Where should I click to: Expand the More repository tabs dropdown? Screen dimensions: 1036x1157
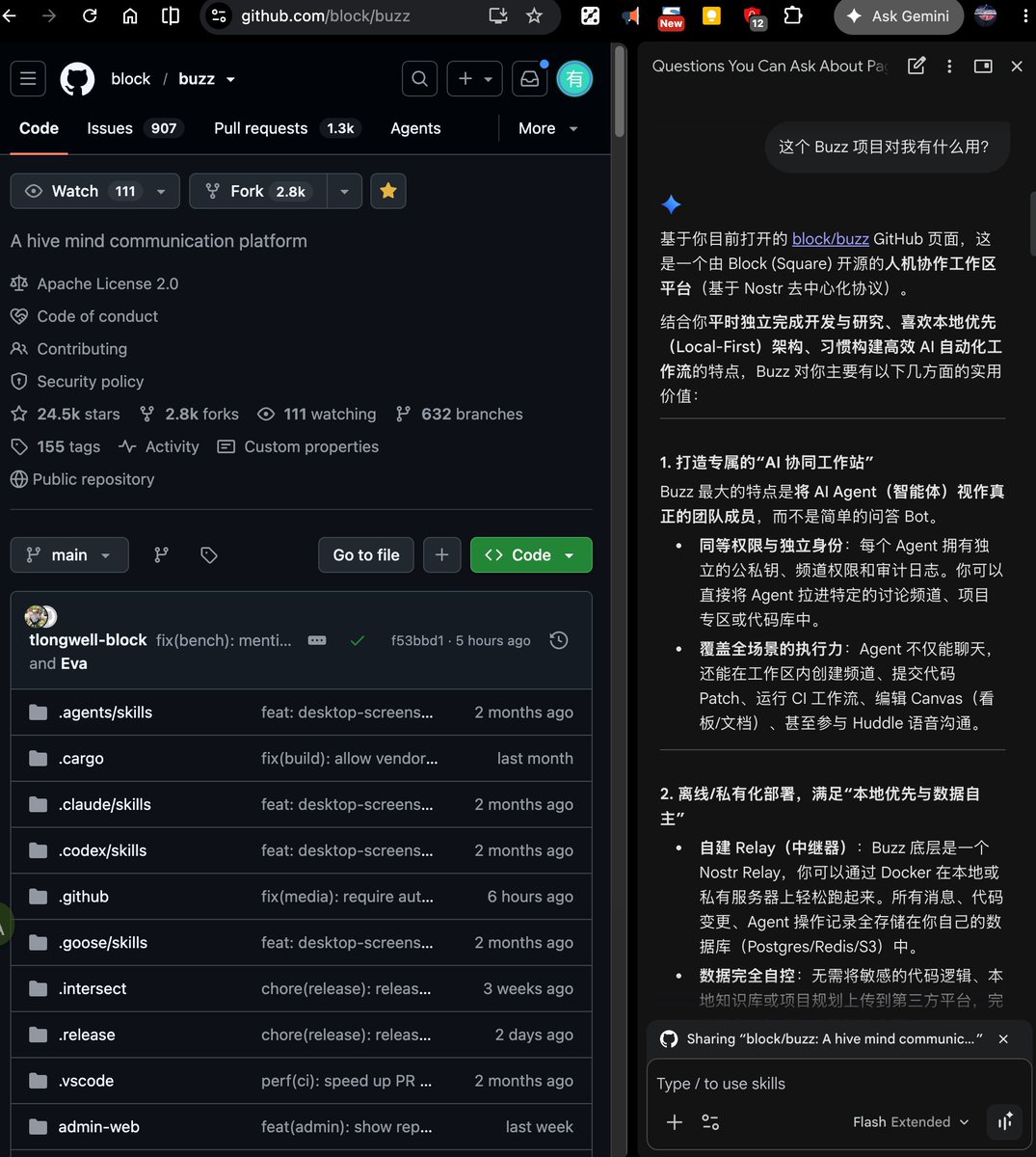coord(548,128)
